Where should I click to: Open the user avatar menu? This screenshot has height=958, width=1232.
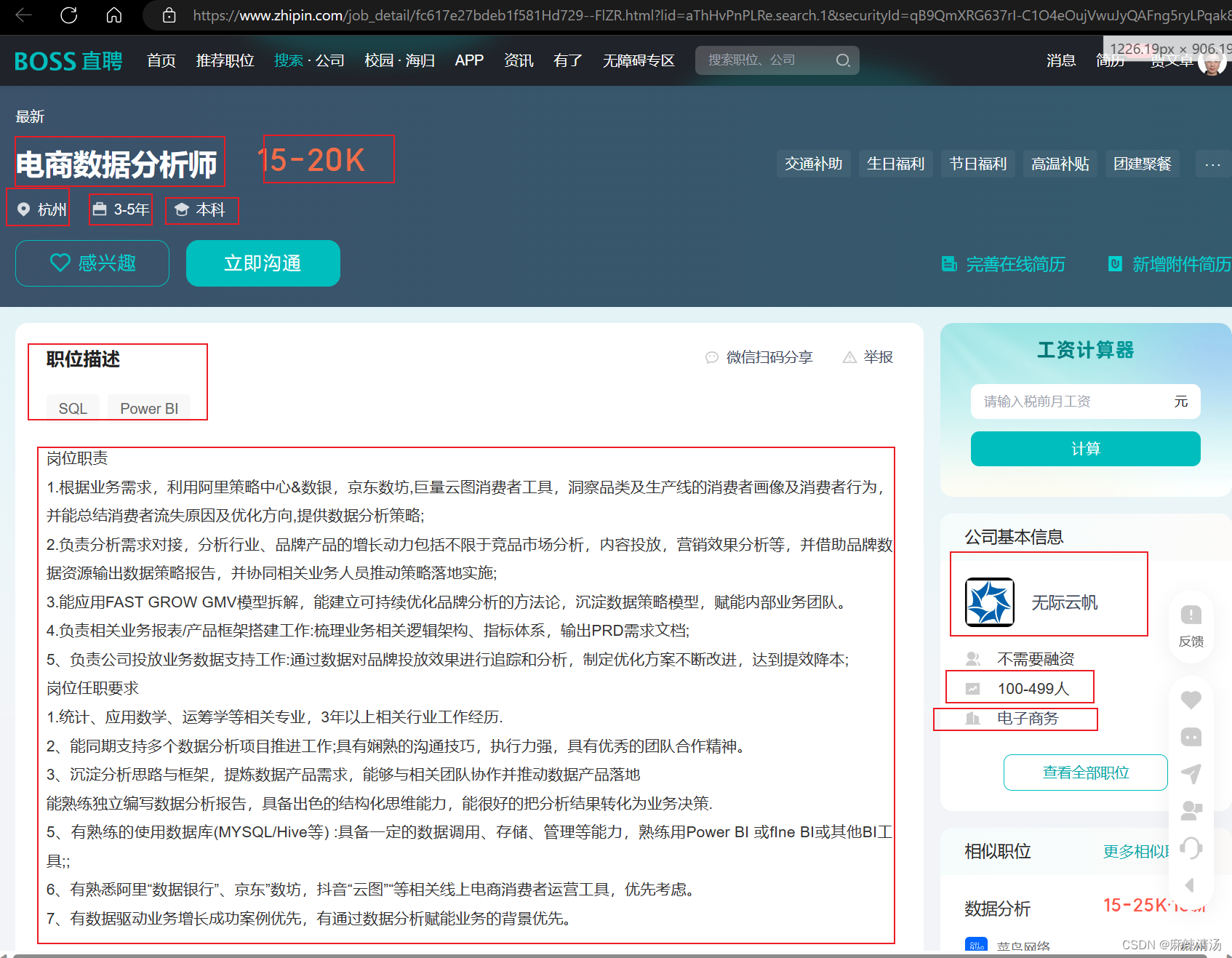click(x=1212, y=63)
